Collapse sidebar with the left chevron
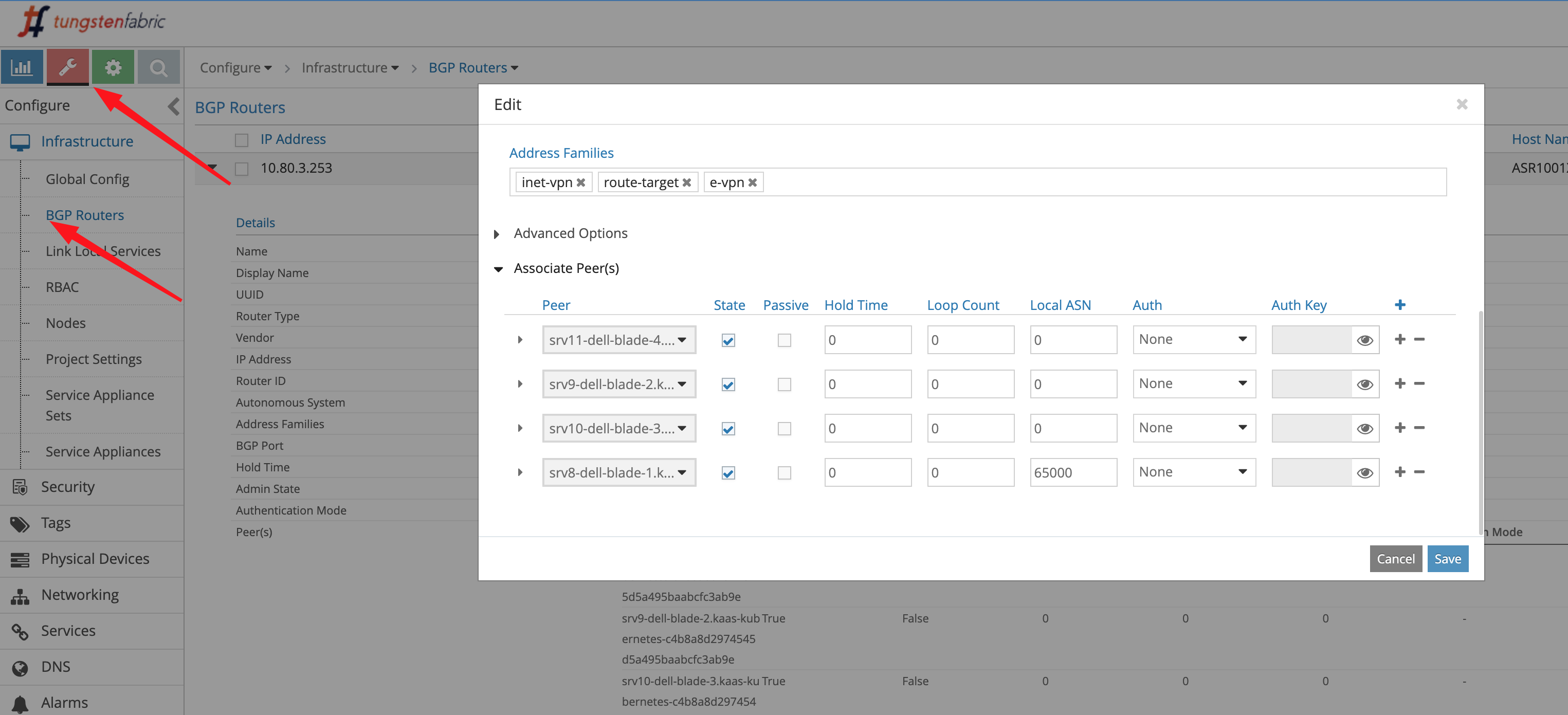The height and width of the screenshot is (715, 1568). pyautogui.click(x=173, y=106)
